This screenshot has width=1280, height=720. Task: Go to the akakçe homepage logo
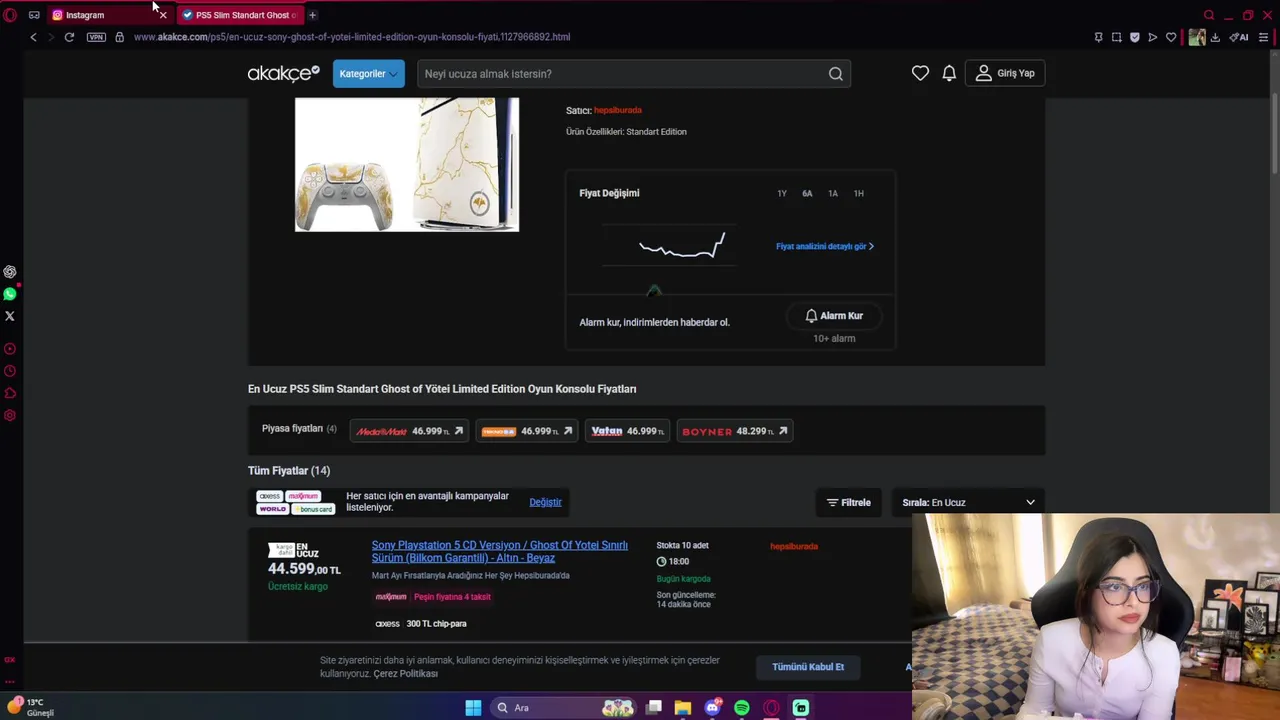[x=284, y=73]
